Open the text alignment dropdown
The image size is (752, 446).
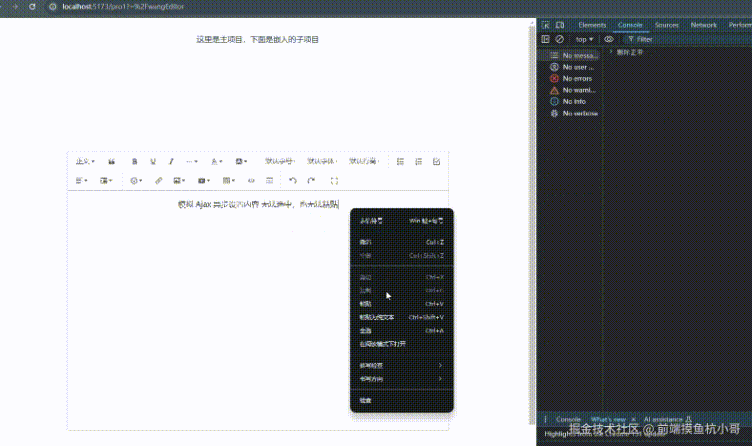[x=82, y=181]
